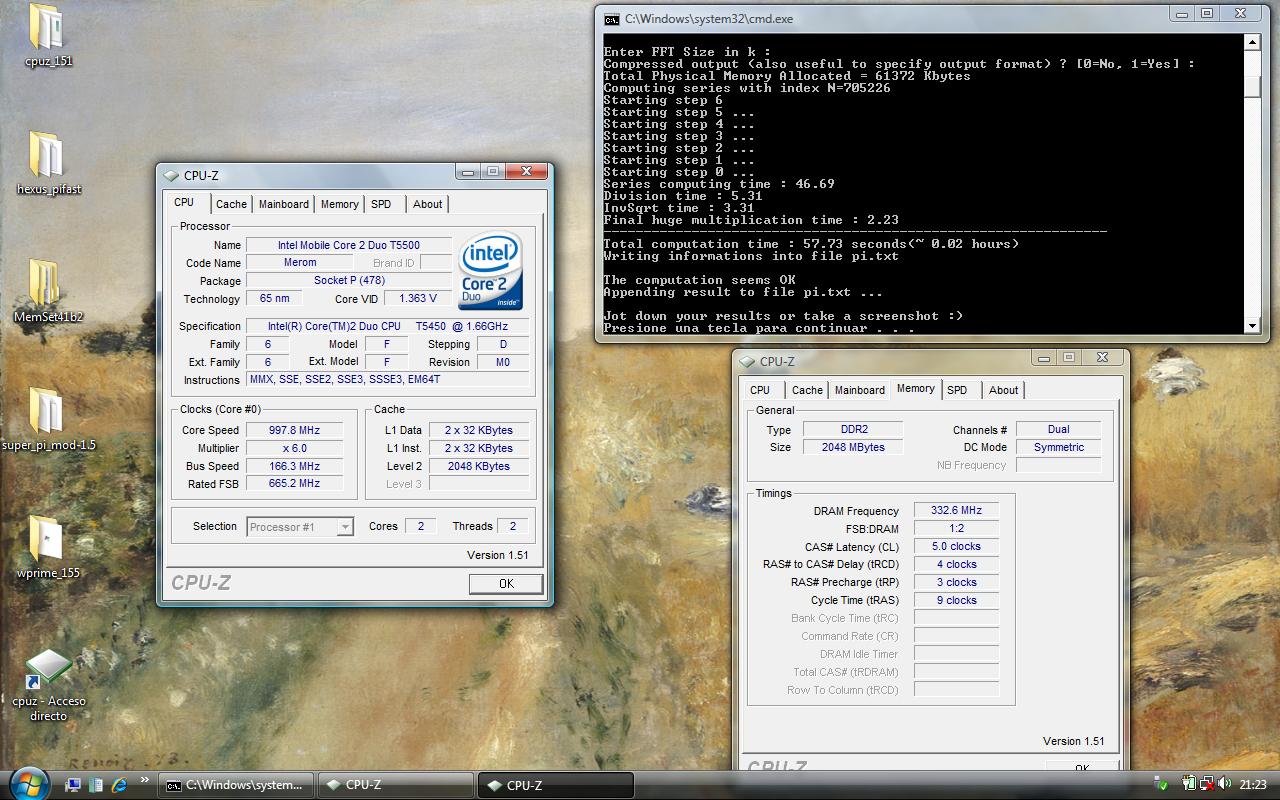This screenshot has height=800, width=1280.
Task: Click the Core Speed value 997.8 MHz
Action: pyautogui.click(x=295, y=430)
